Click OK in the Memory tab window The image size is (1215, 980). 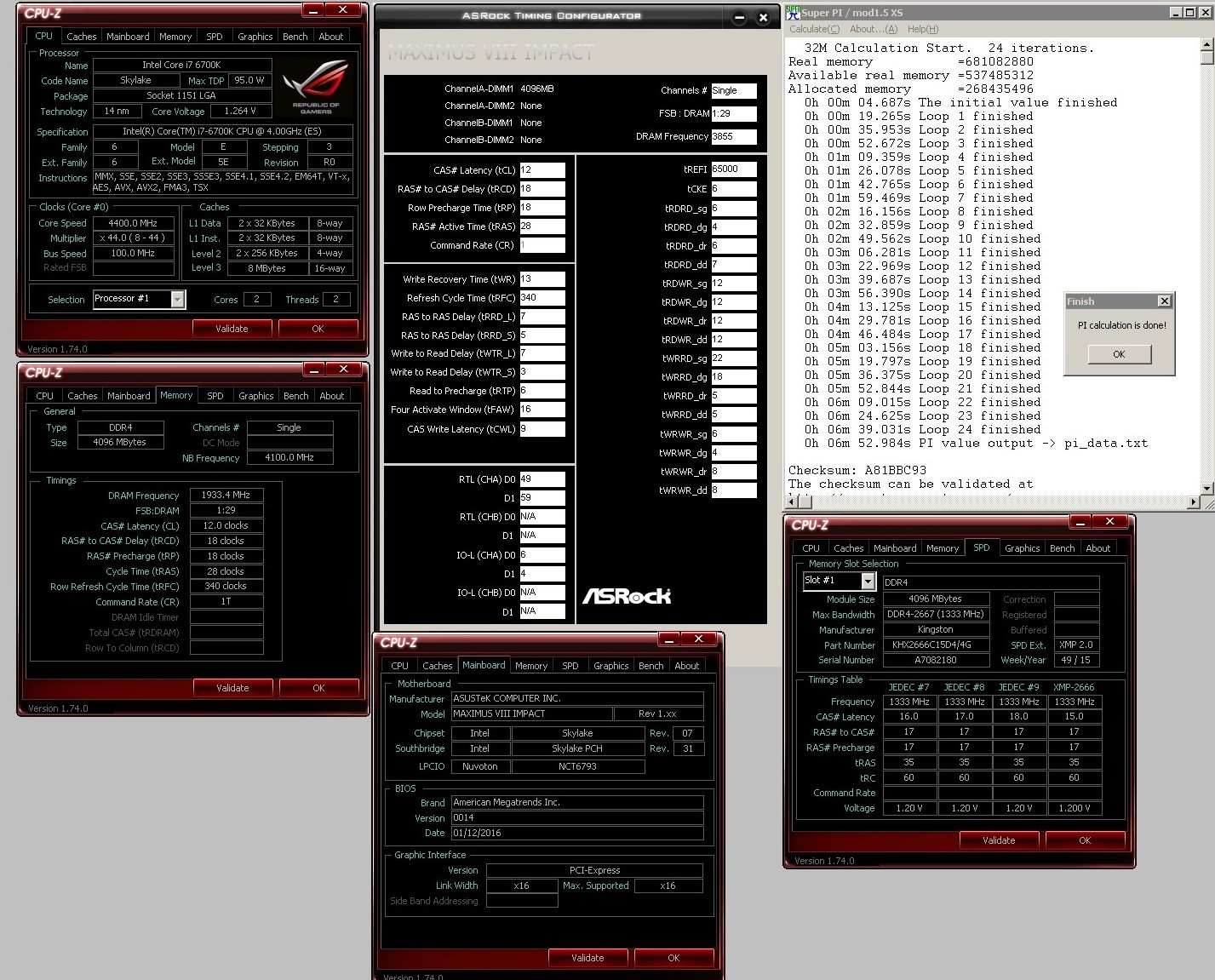point(318,688)
